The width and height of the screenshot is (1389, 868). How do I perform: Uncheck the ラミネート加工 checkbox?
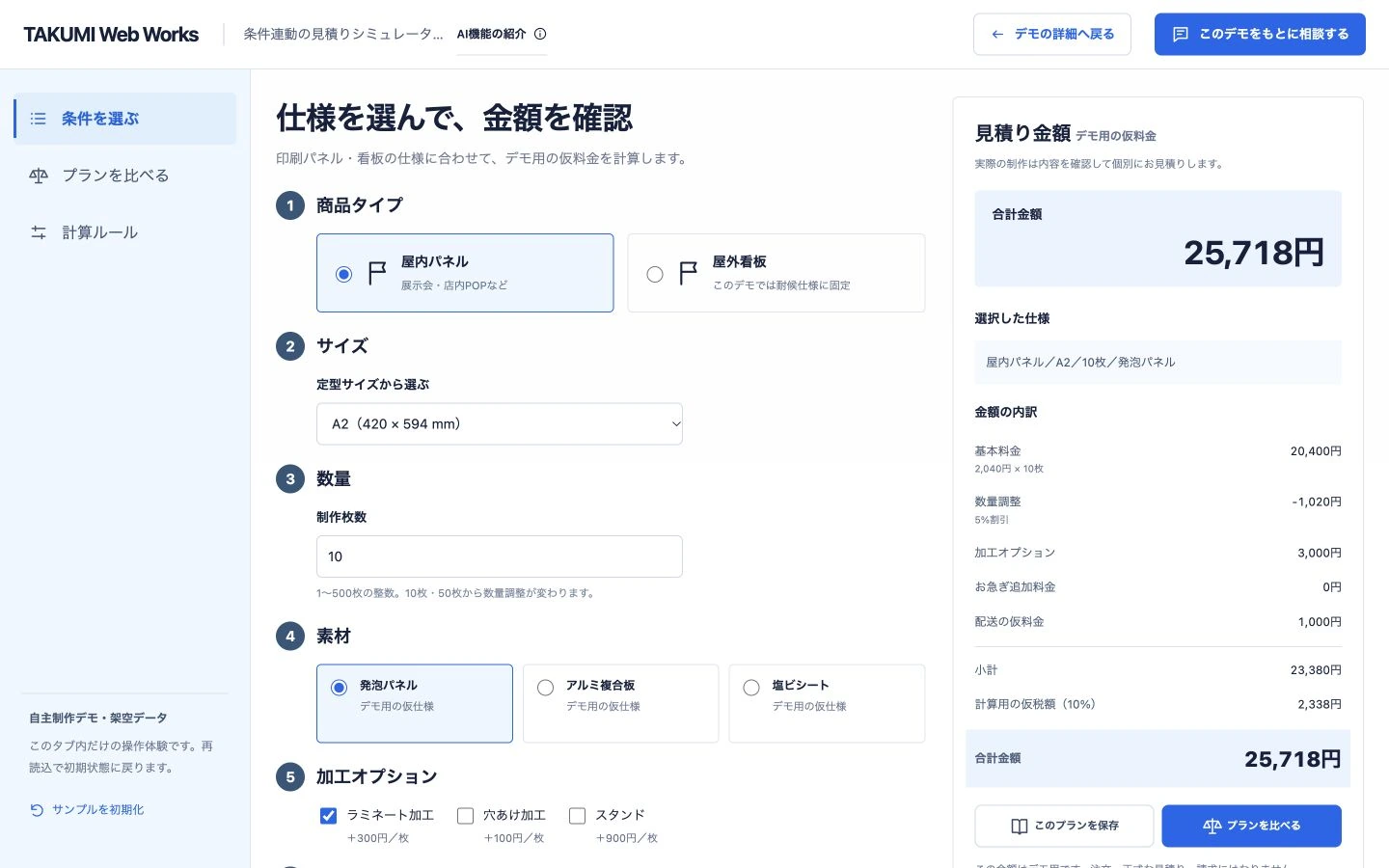click(x=328, y=816)
